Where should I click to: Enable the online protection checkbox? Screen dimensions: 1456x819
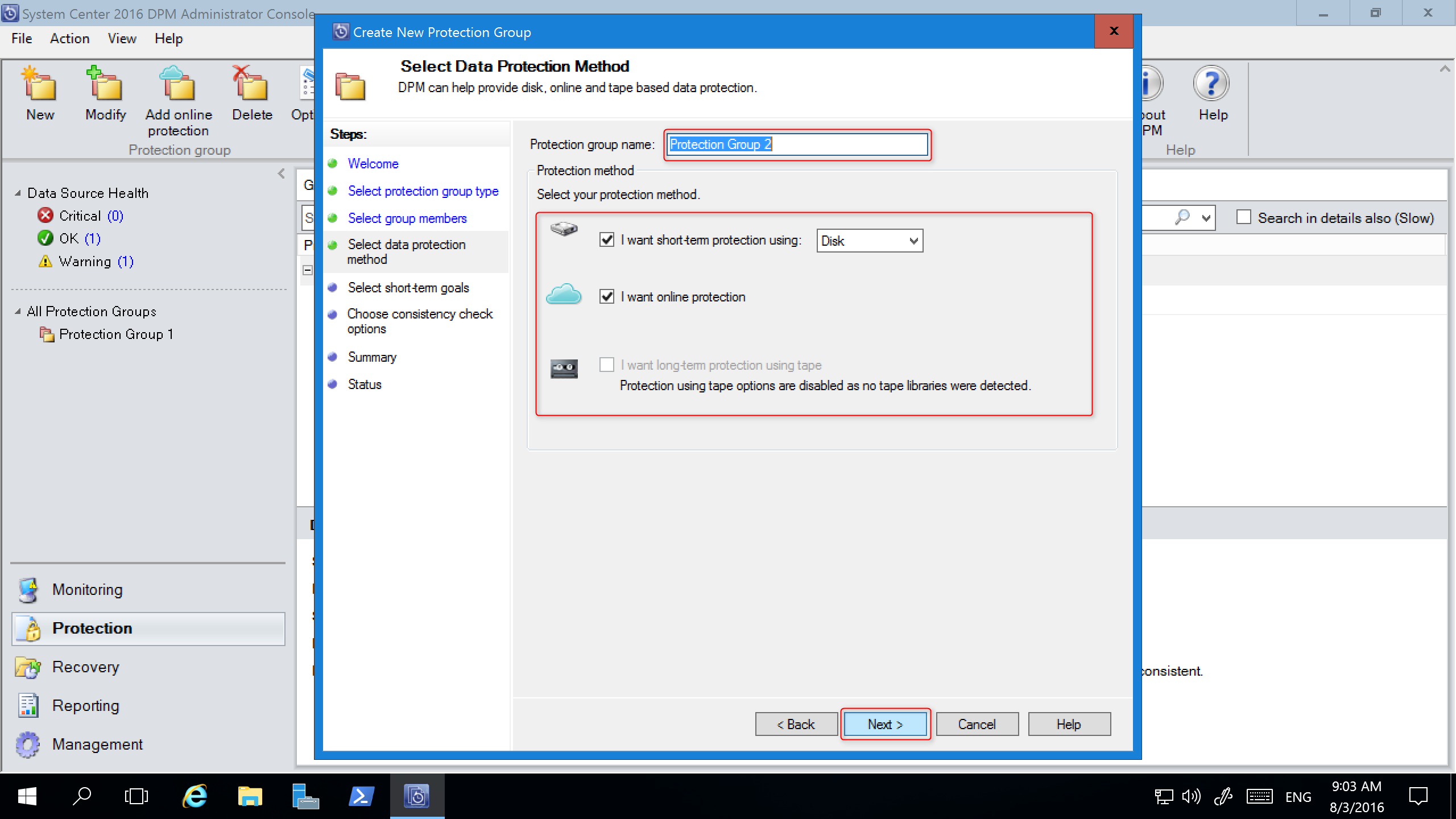coord(609,297)
